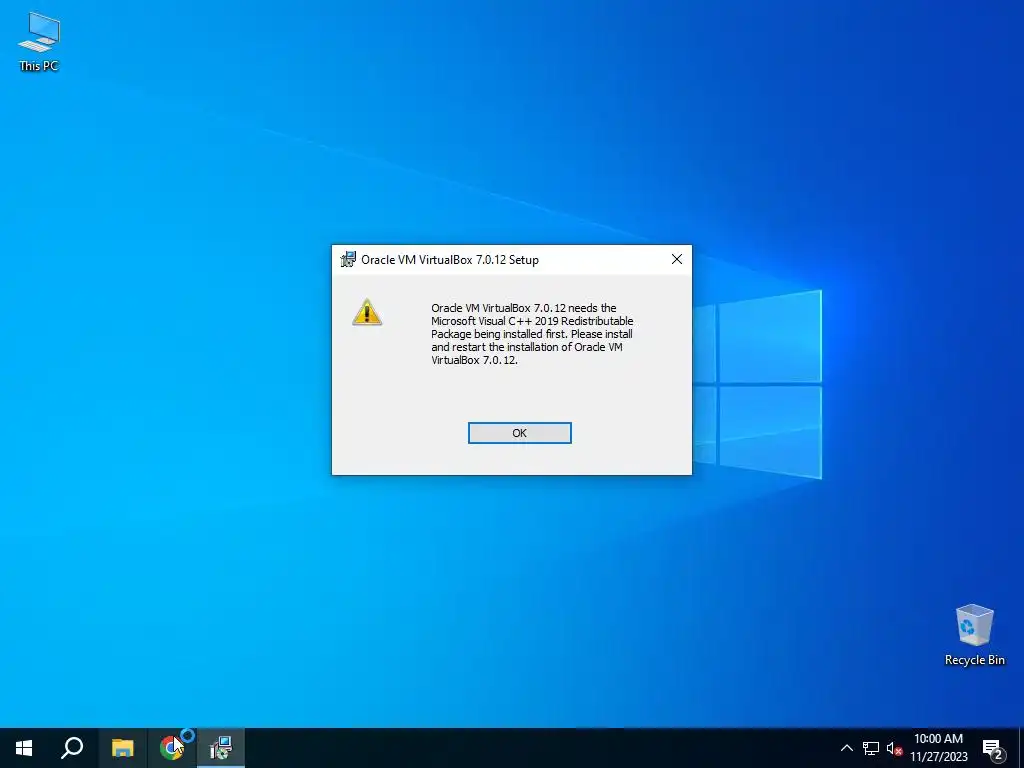Open taskbar search
Image resolution: width=1024 pixels, height=768 pixels.
(x=72, y=748)
